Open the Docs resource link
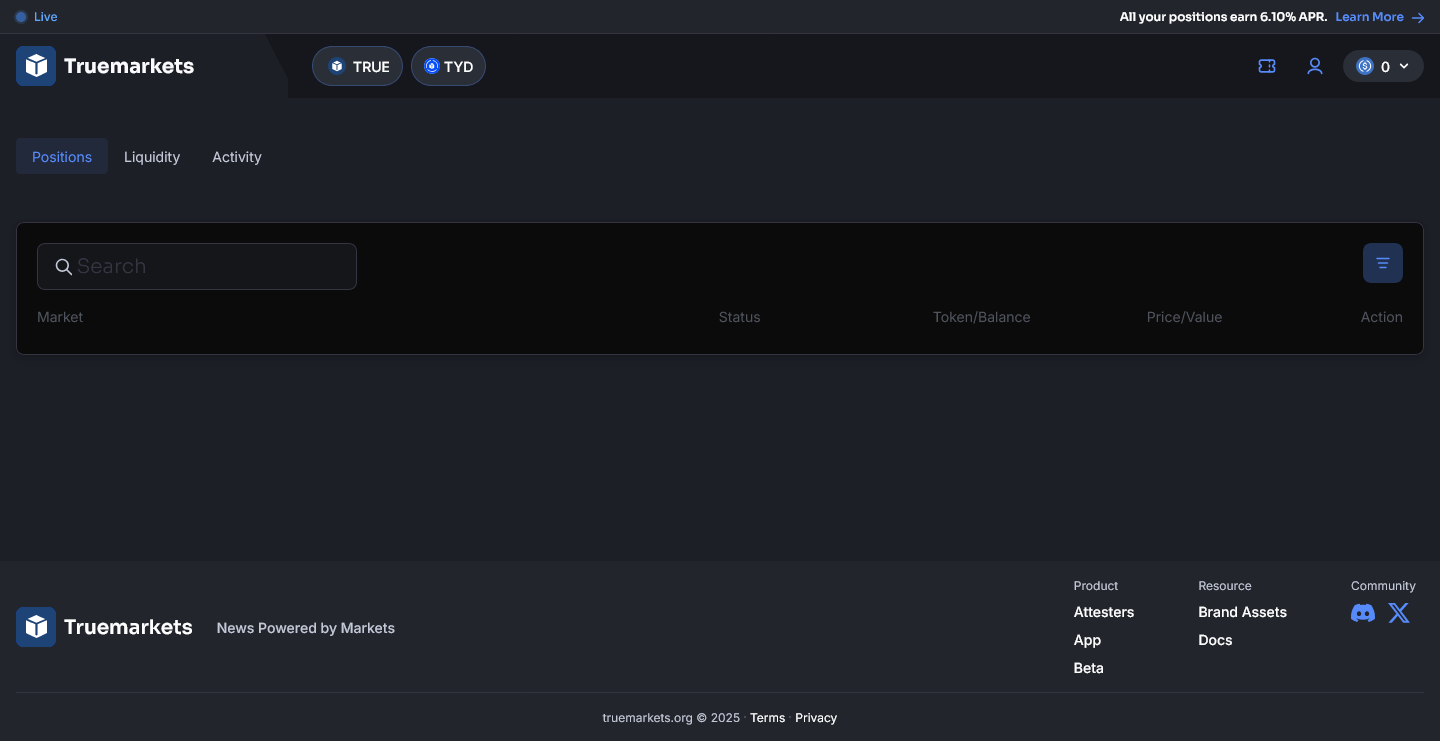This screenshot has height=741, width=1440. coord(1215,639)
